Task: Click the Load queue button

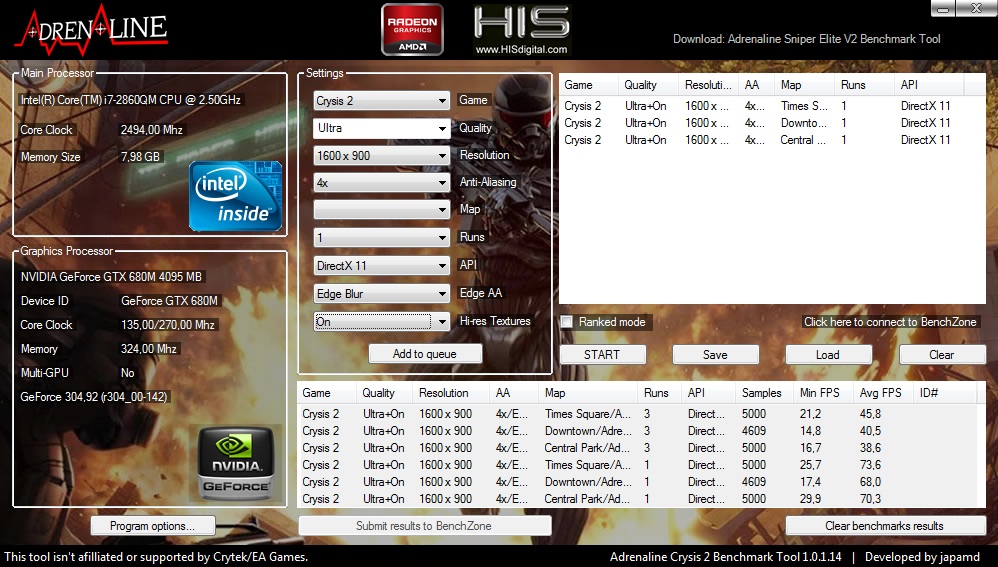Action: click(x=828, y=354)
